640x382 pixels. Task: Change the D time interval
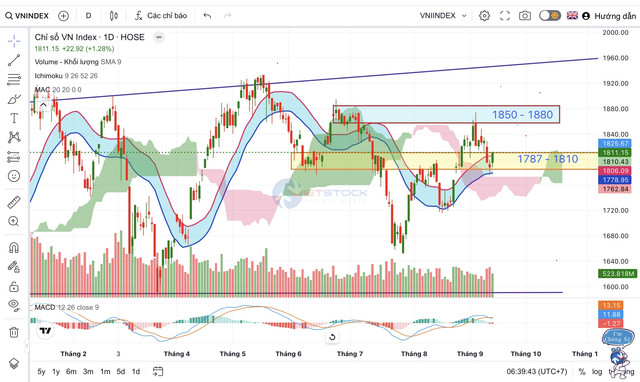pyautogui.click(x=88, y=16)
